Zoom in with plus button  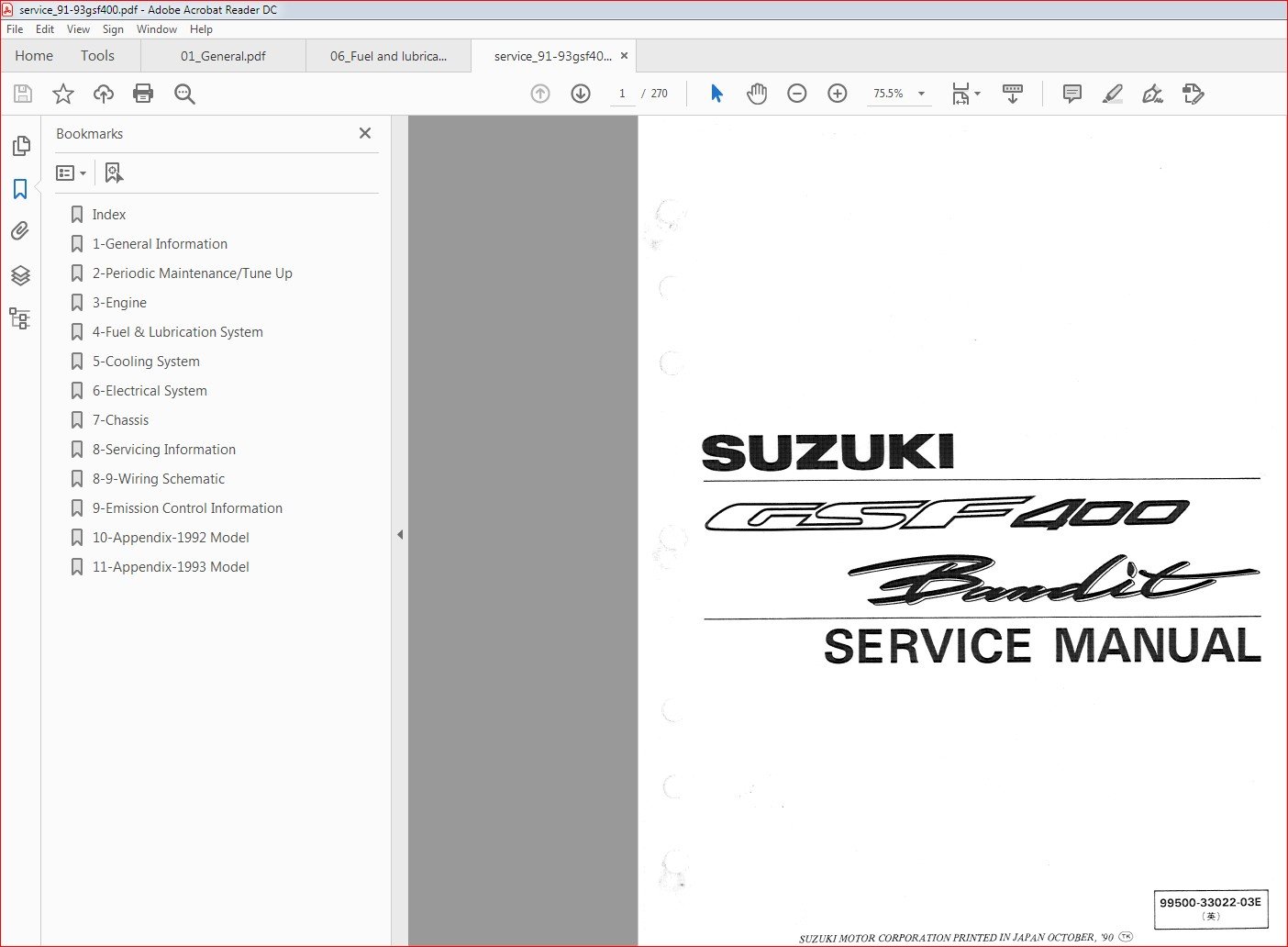pos(838,94)
